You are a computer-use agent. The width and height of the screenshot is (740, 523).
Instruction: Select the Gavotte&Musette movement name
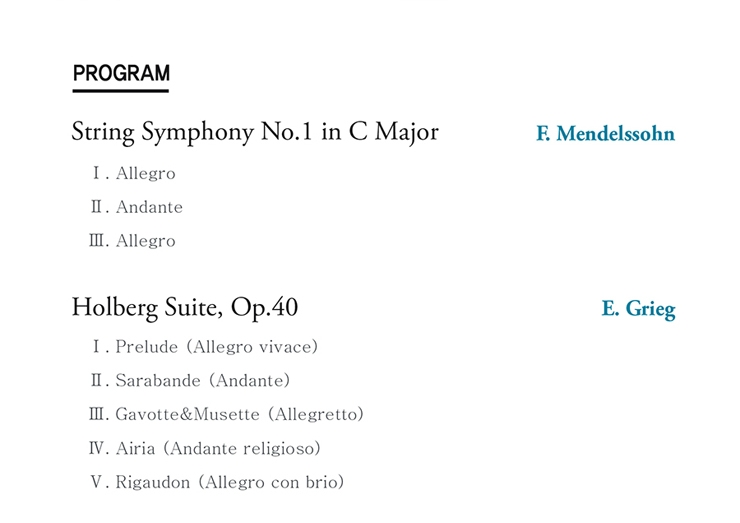[x=187, y=414]
